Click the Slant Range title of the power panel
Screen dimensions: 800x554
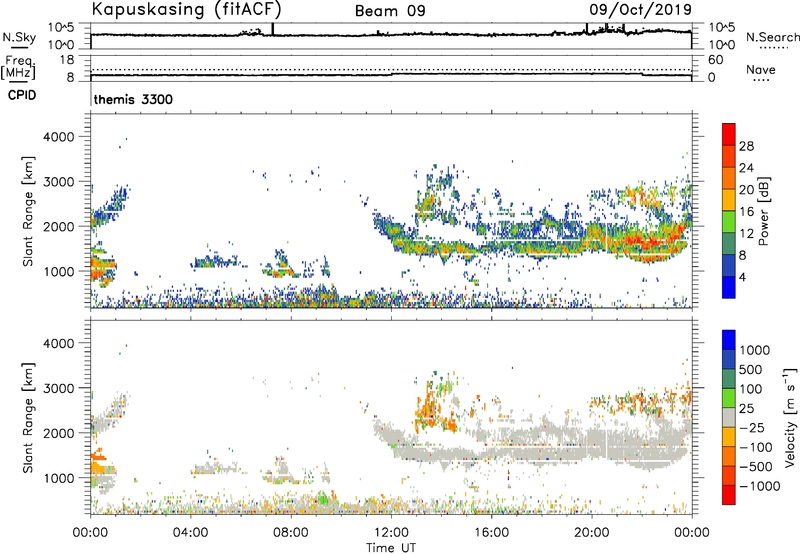coord(28,211)
